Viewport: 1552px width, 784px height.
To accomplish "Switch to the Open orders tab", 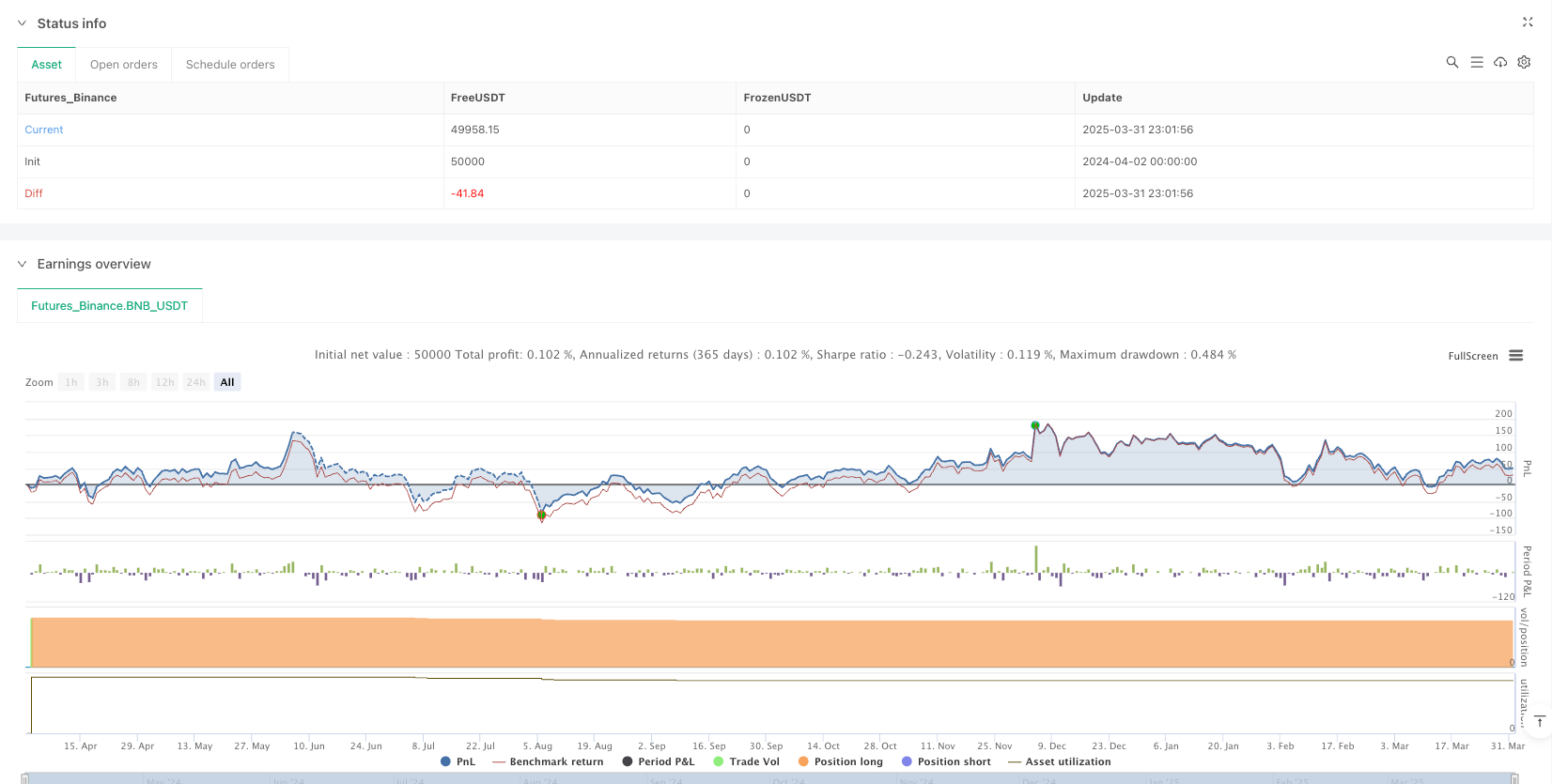I will (123, 65).
